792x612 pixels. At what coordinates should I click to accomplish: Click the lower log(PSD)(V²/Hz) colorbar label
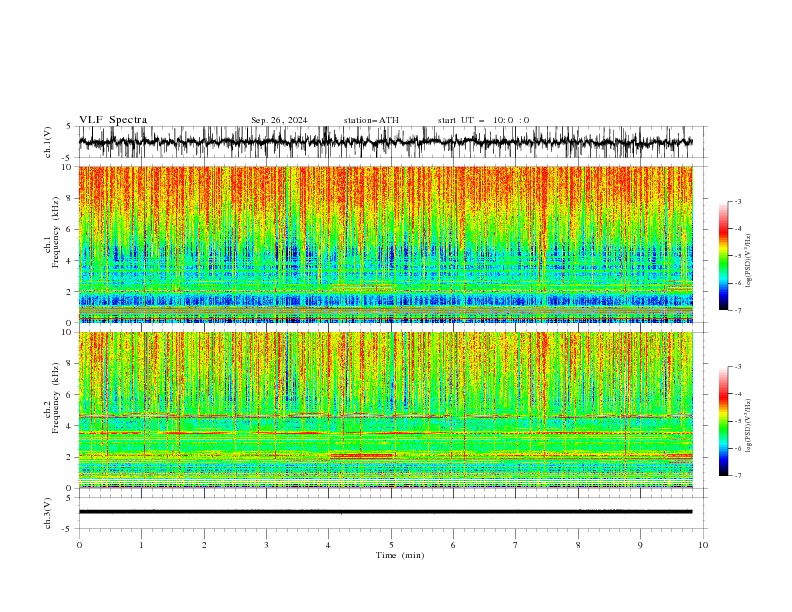coord(749,425)
